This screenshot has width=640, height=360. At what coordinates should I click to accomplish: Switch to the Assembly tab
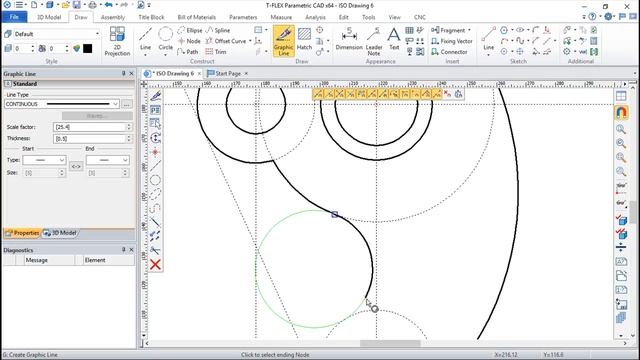click(113, 17)
